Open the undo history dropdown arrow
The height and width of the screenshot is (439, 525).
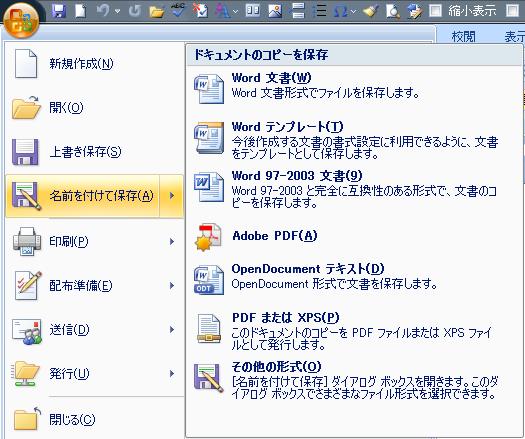[x=117, y=11]
